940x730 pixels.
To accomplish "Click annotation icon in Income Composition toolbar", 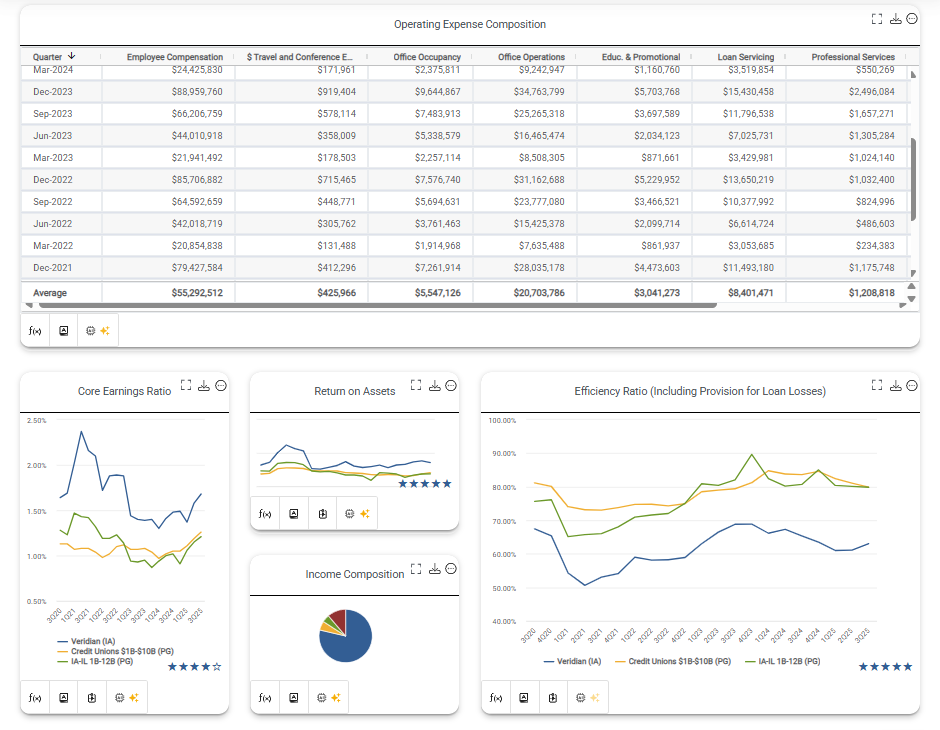I will click(x=294, y=698).
